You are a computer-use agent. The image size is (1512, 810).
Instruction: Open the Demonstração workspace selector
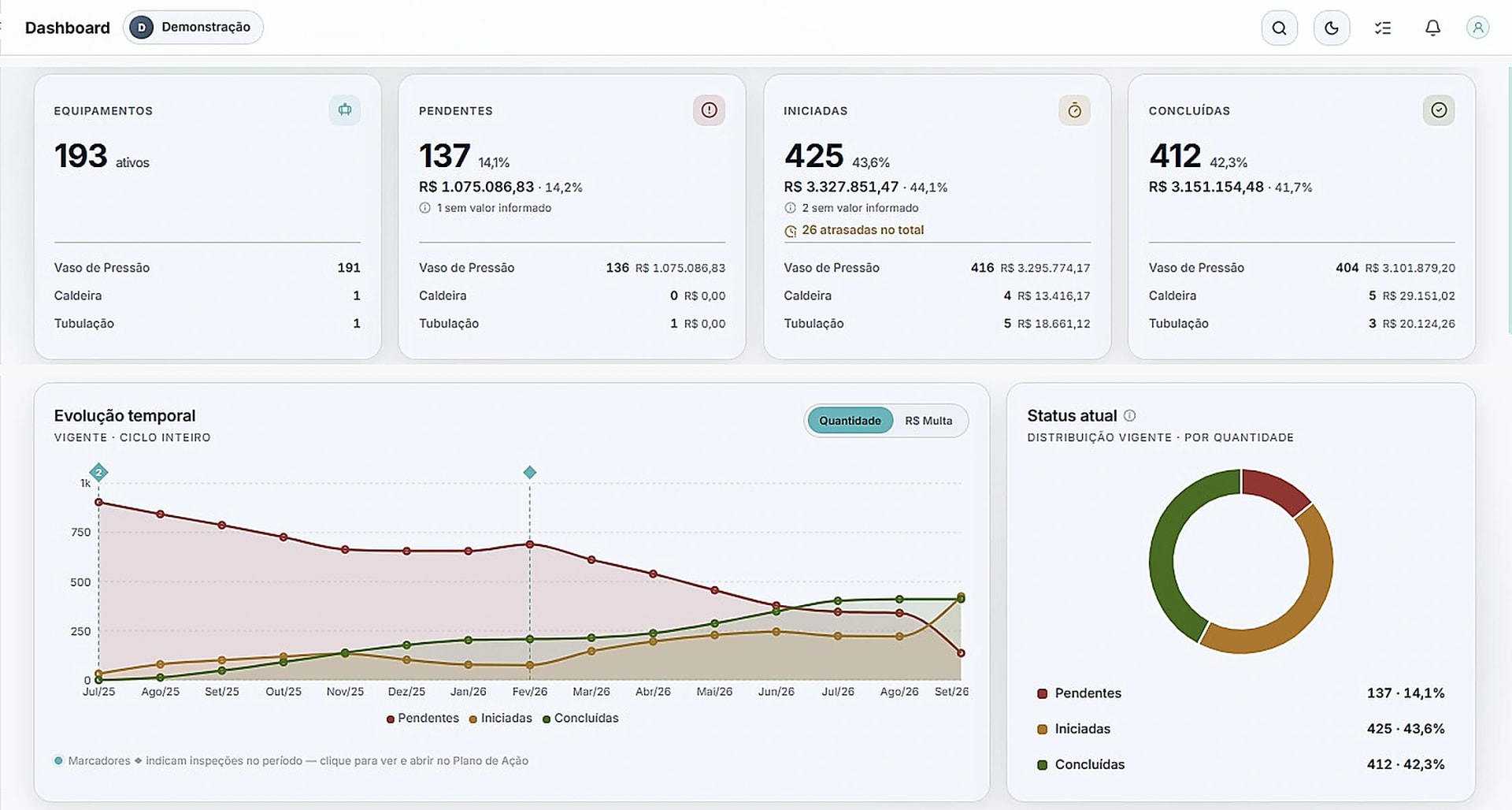[193, 28]
